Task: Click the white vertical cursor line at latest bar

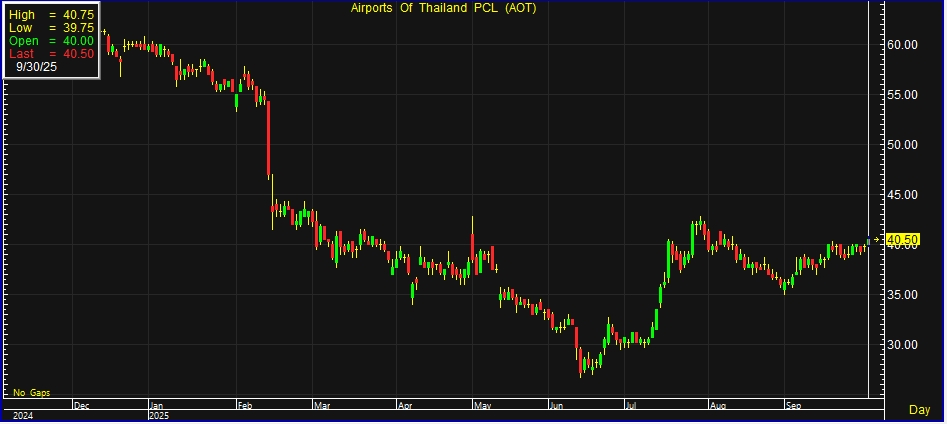Action: point(868,199)
